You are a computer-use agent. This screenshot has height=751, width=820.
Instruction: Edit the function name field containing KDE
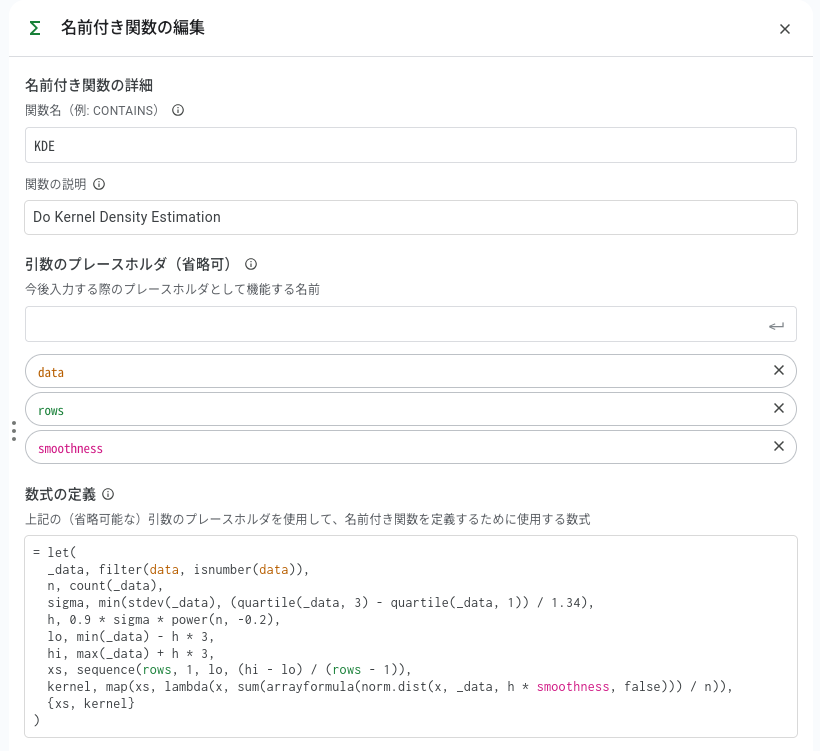pos(411,145)
